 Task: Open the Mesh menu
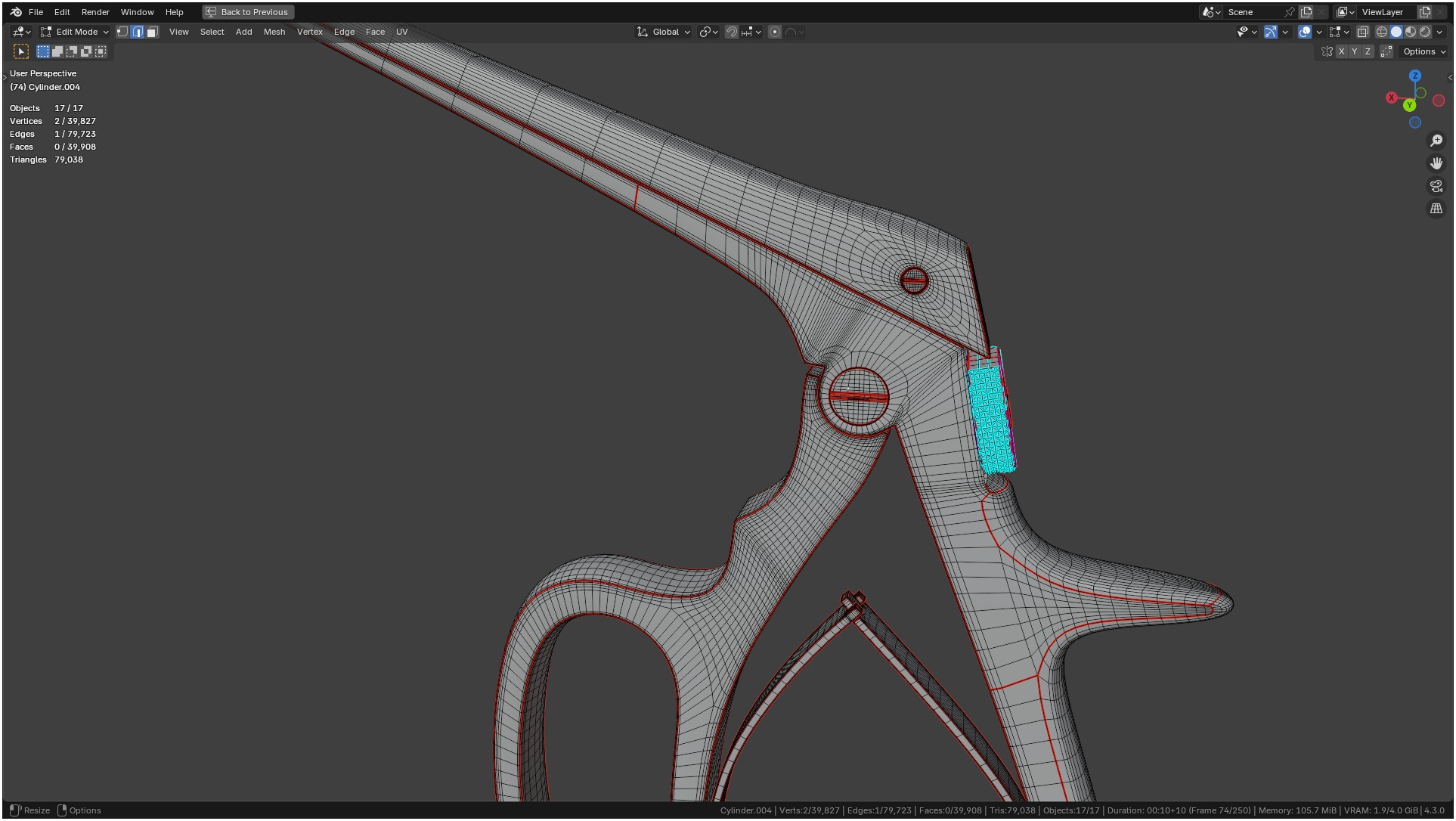click(274, 32)
